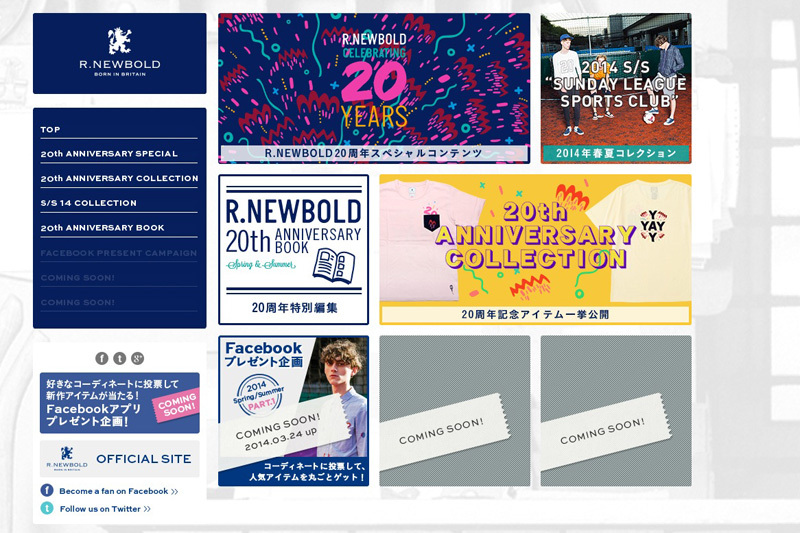Open the Facebook プレゼント企画 tile
The width and height of the screenshot is (800, 533).
pos(293,411)
